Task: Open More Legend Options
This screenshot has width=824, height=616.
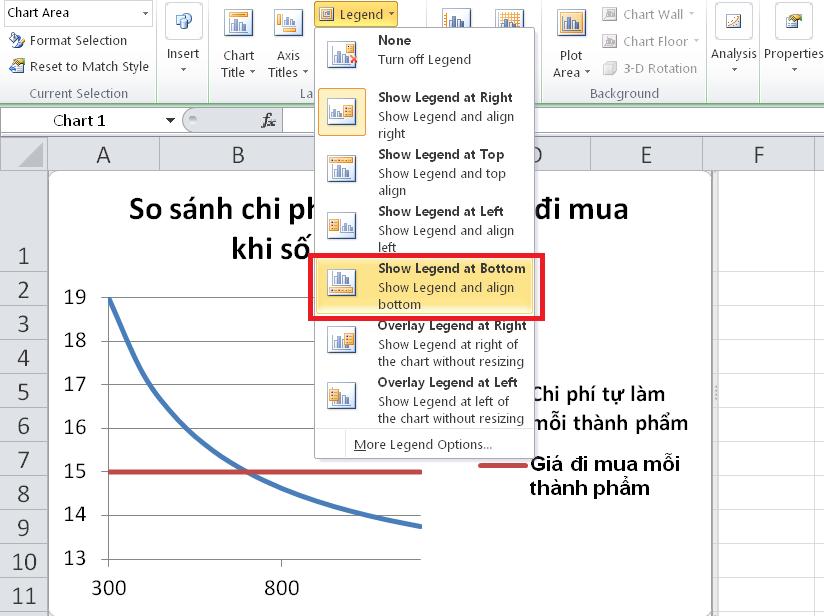Action: tap(420, 444)
